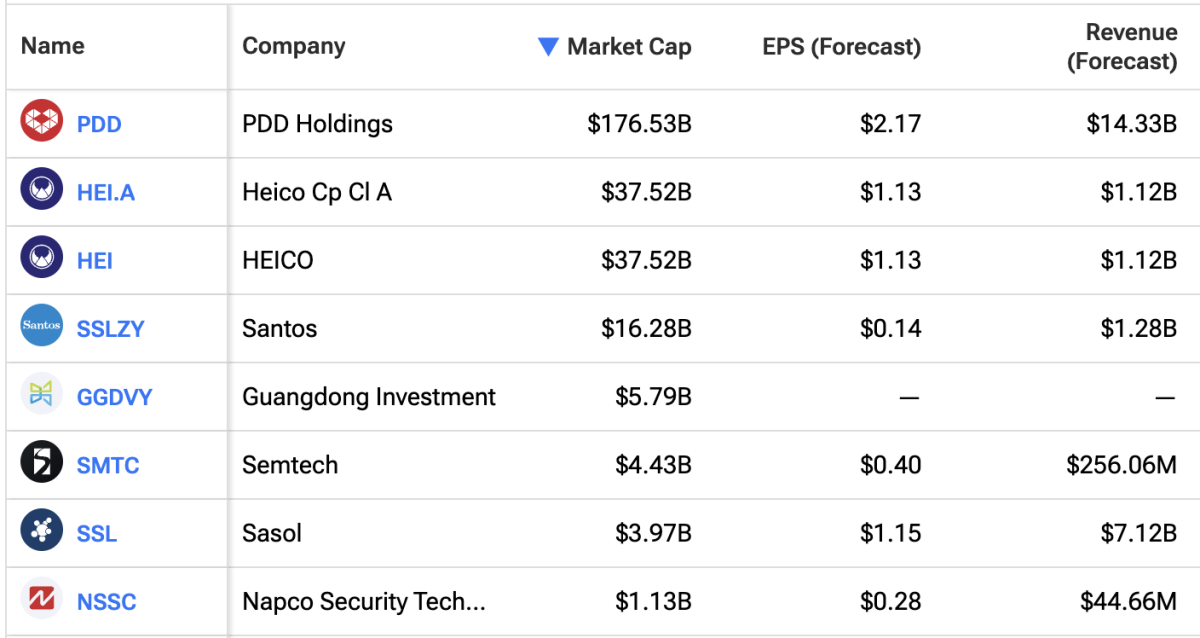Image resolution: width=1200 pixels, height=638 pixels.
Task: Sort by Revenue (Forecast) column header
Action: coord(1122,47)
